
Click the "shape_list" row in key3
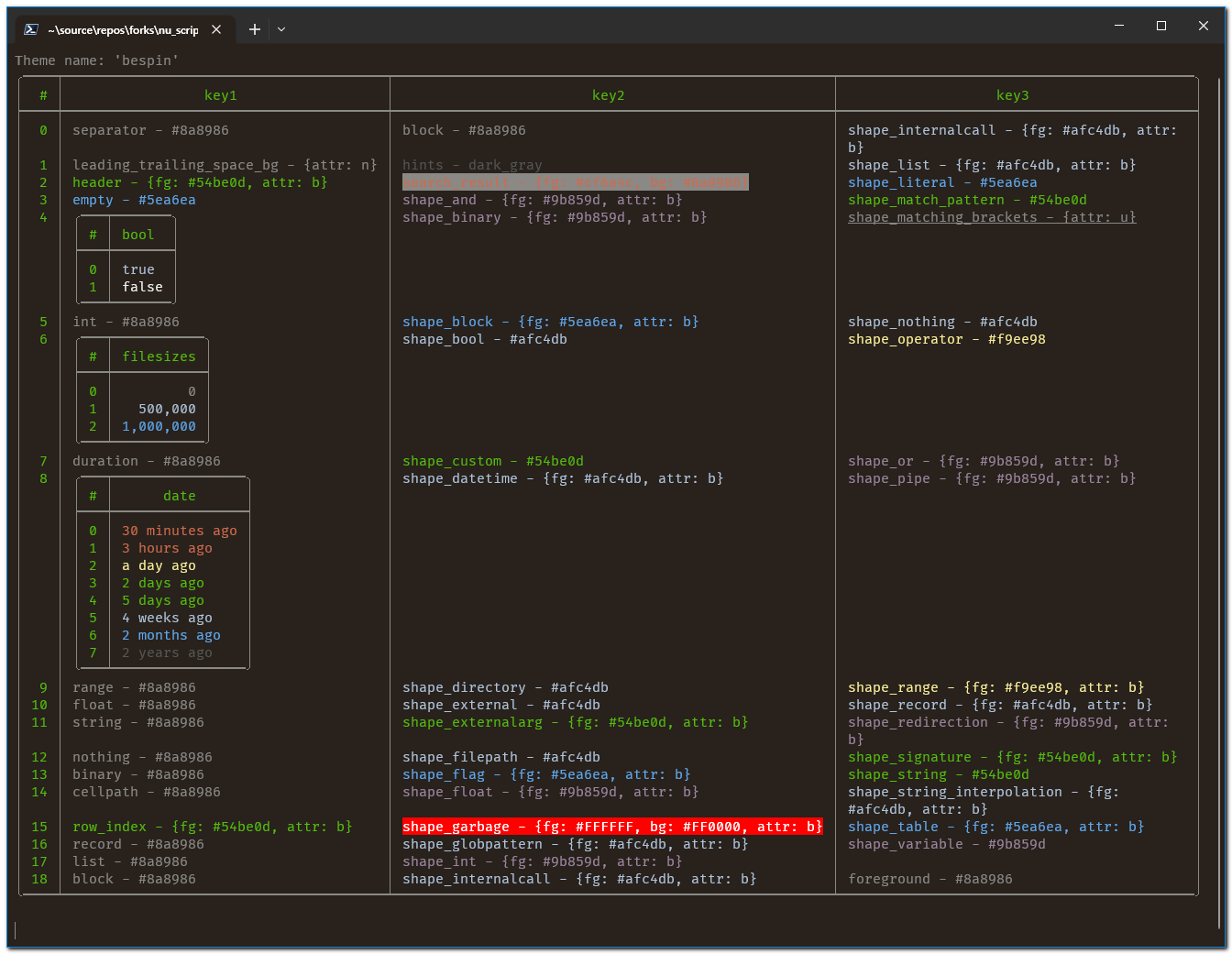pos(992,165)
